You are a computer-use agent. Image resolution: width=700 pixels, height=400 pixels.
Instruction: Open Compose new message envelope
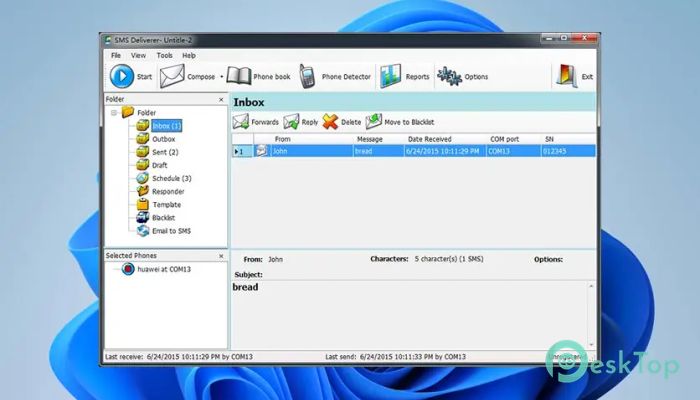(173, 76)
